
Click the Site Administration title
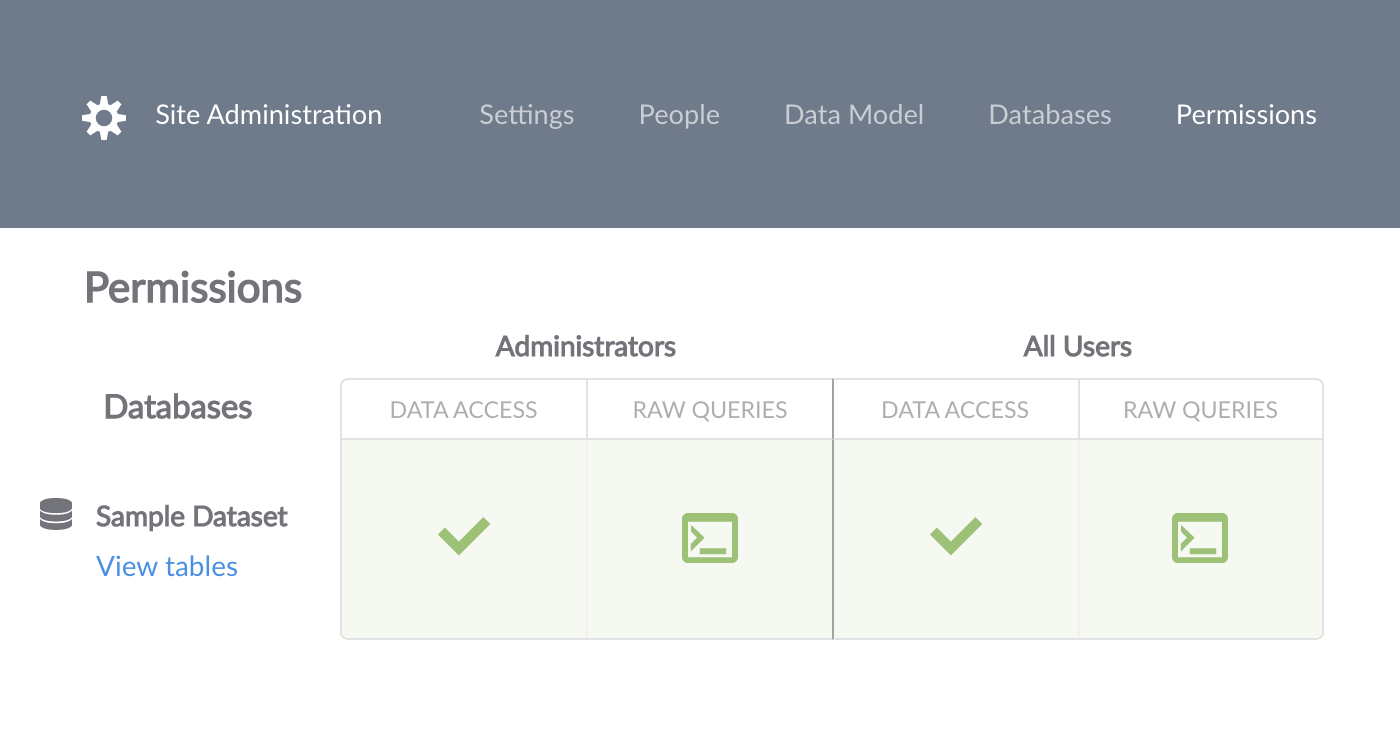[268, 115]
